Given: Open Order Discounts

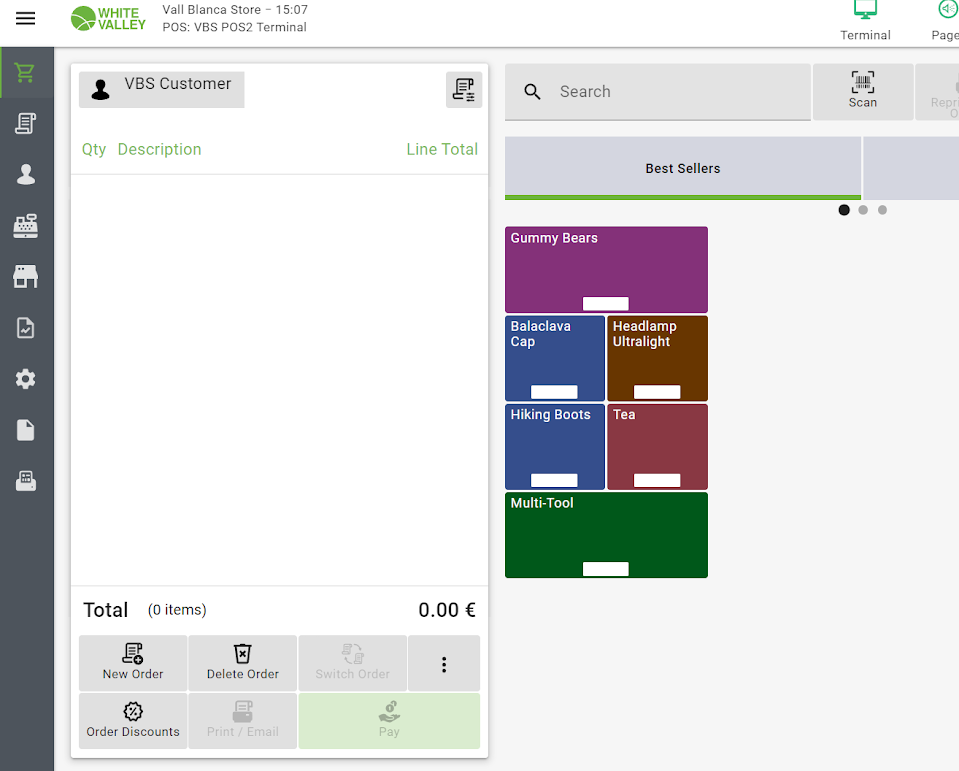Looking at the screenshot, I should point(133,721).
